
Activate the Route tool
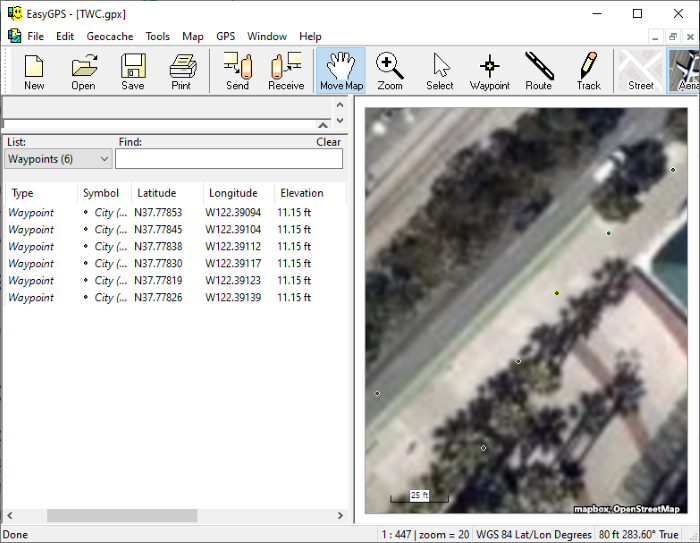click(539, 71)
